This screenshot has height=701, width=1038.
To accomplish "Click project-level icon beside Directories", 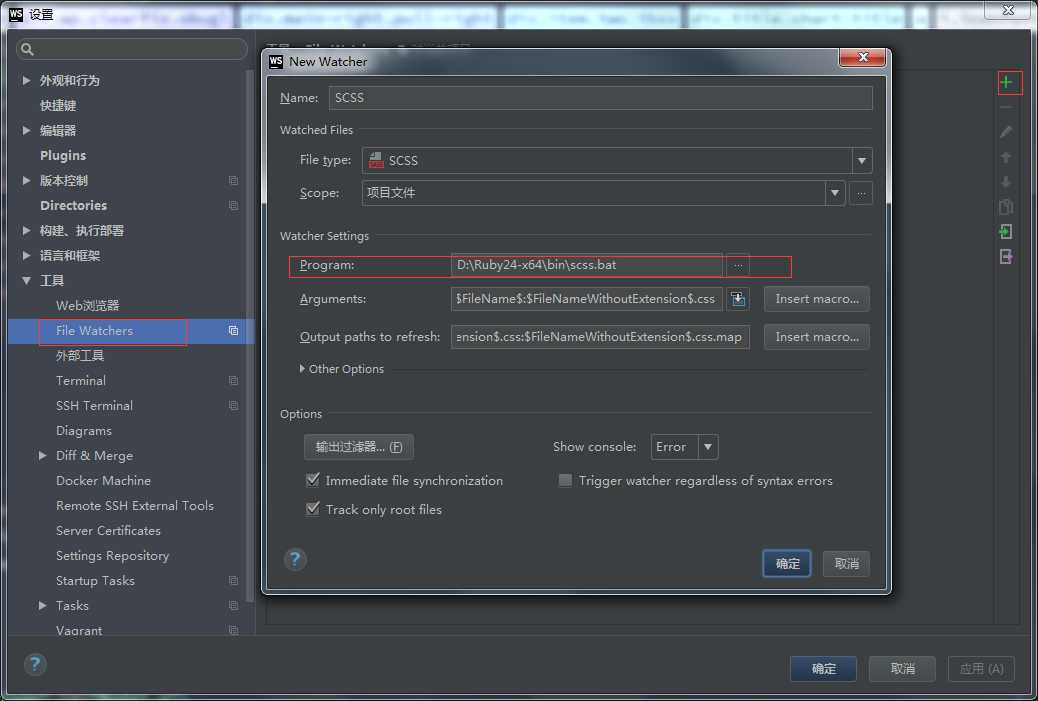I will coord(233,205).
